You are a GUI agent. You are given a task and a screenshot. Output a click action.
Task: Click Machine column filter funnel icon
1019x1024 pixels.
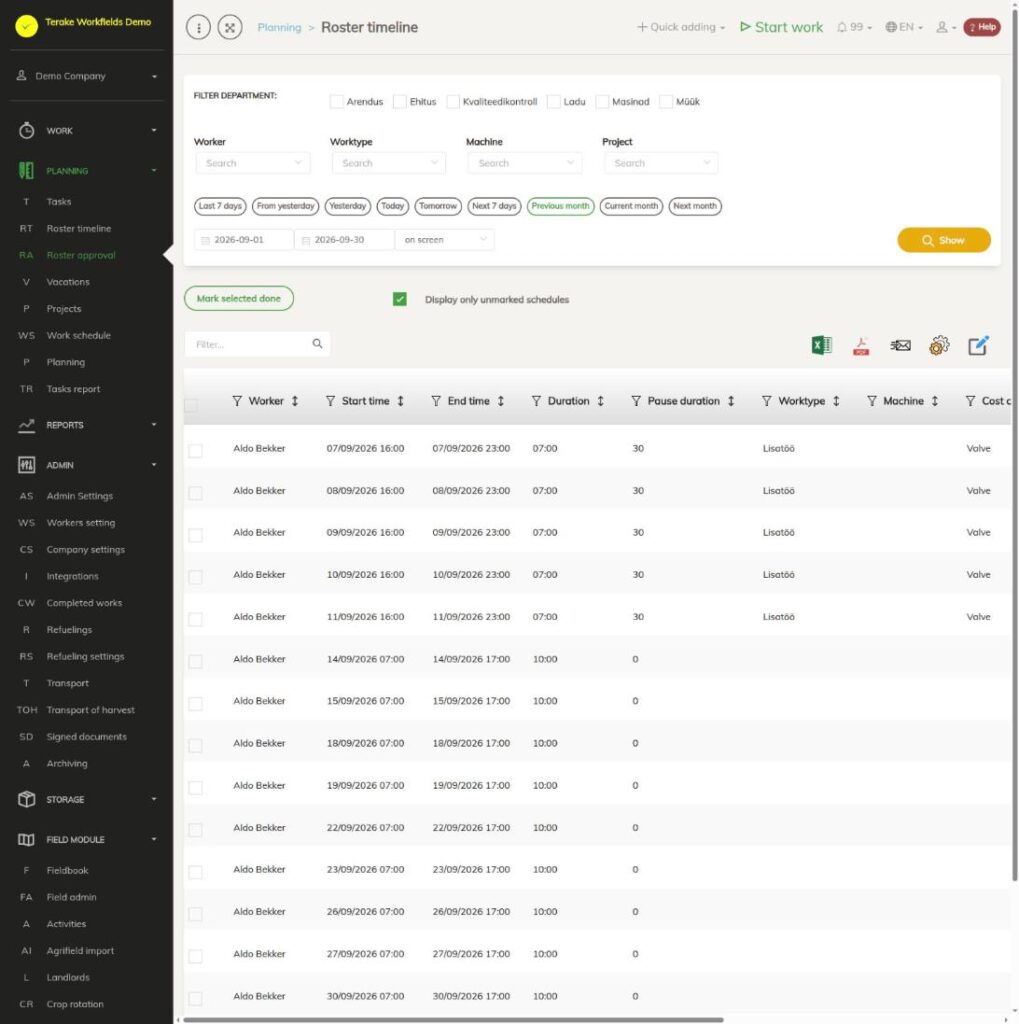(871, 401)
